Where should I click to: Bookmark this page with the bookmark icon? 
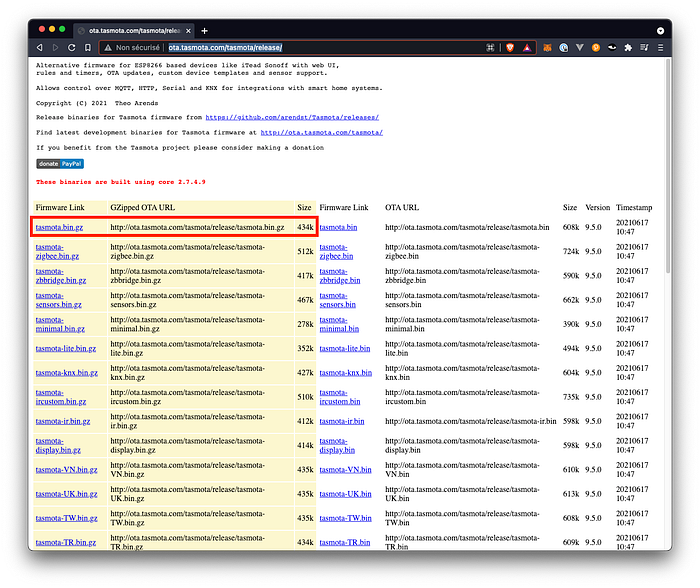point(88,47)
